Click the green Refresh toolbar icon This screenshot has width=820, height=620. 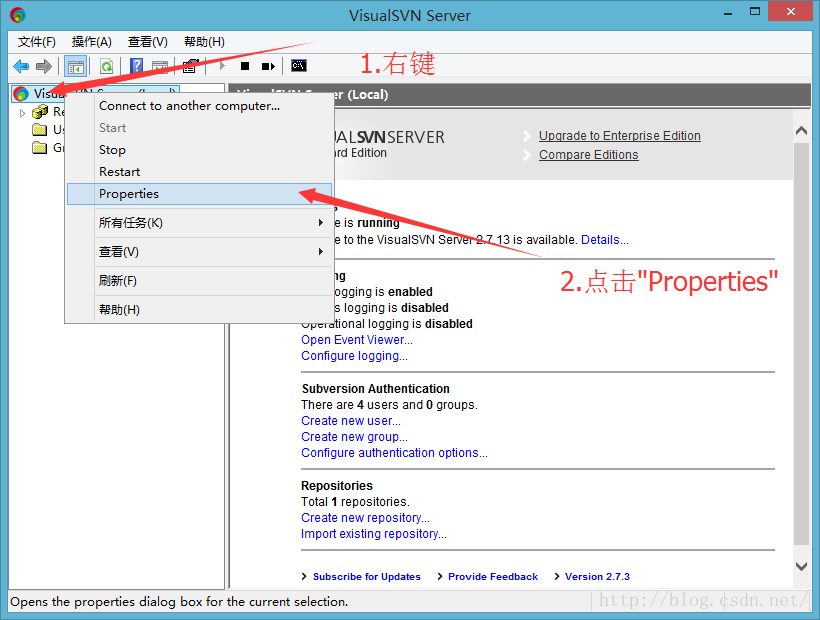107,66
